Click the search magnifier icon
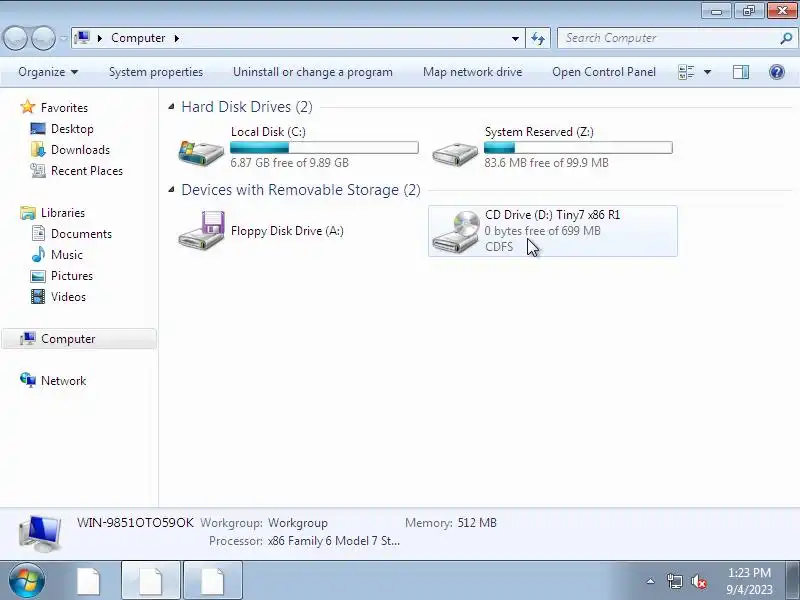 click(786, 38)
